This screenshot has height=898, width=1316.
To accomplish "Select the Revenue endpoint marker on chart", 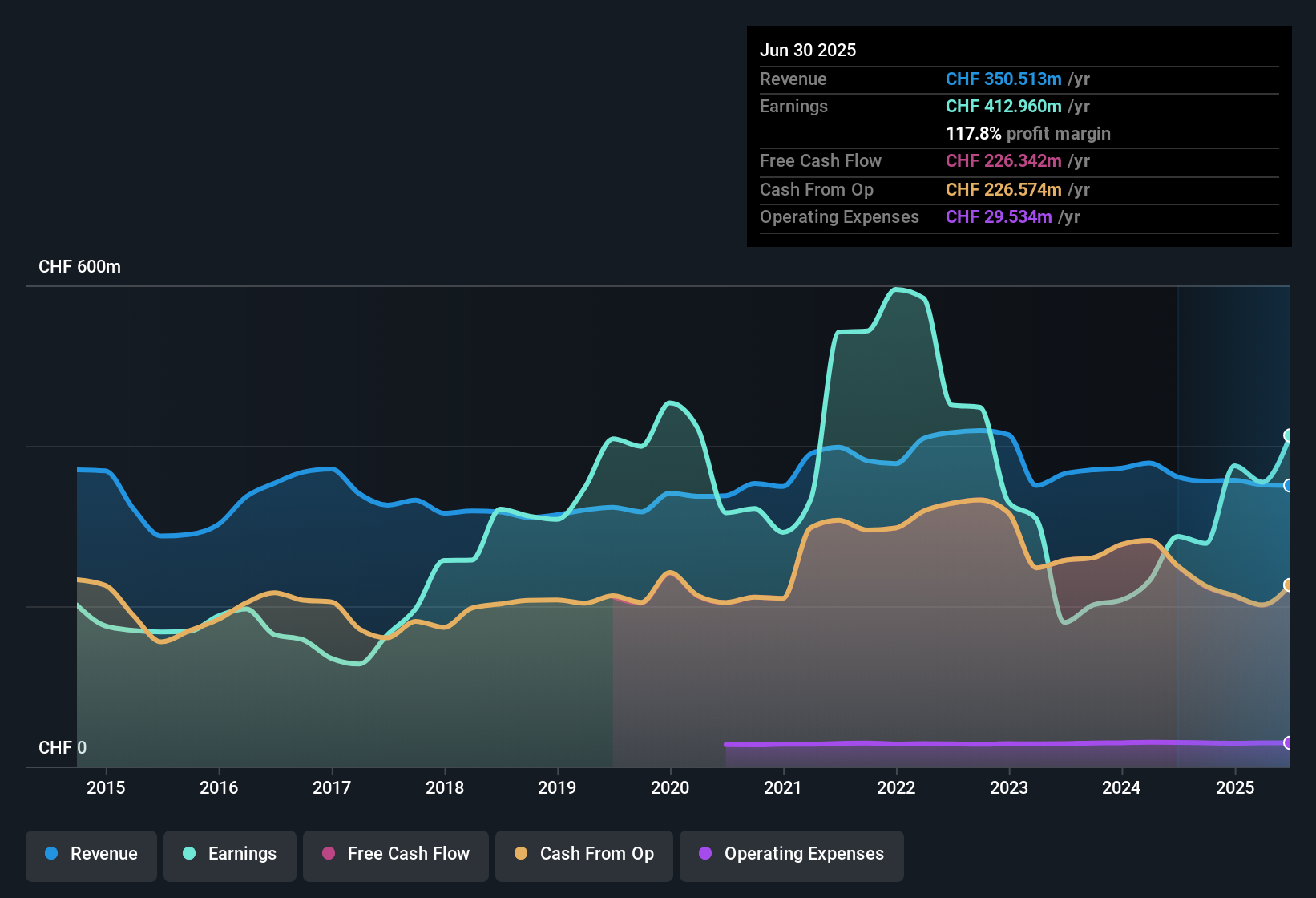I will pos(1289,486).
